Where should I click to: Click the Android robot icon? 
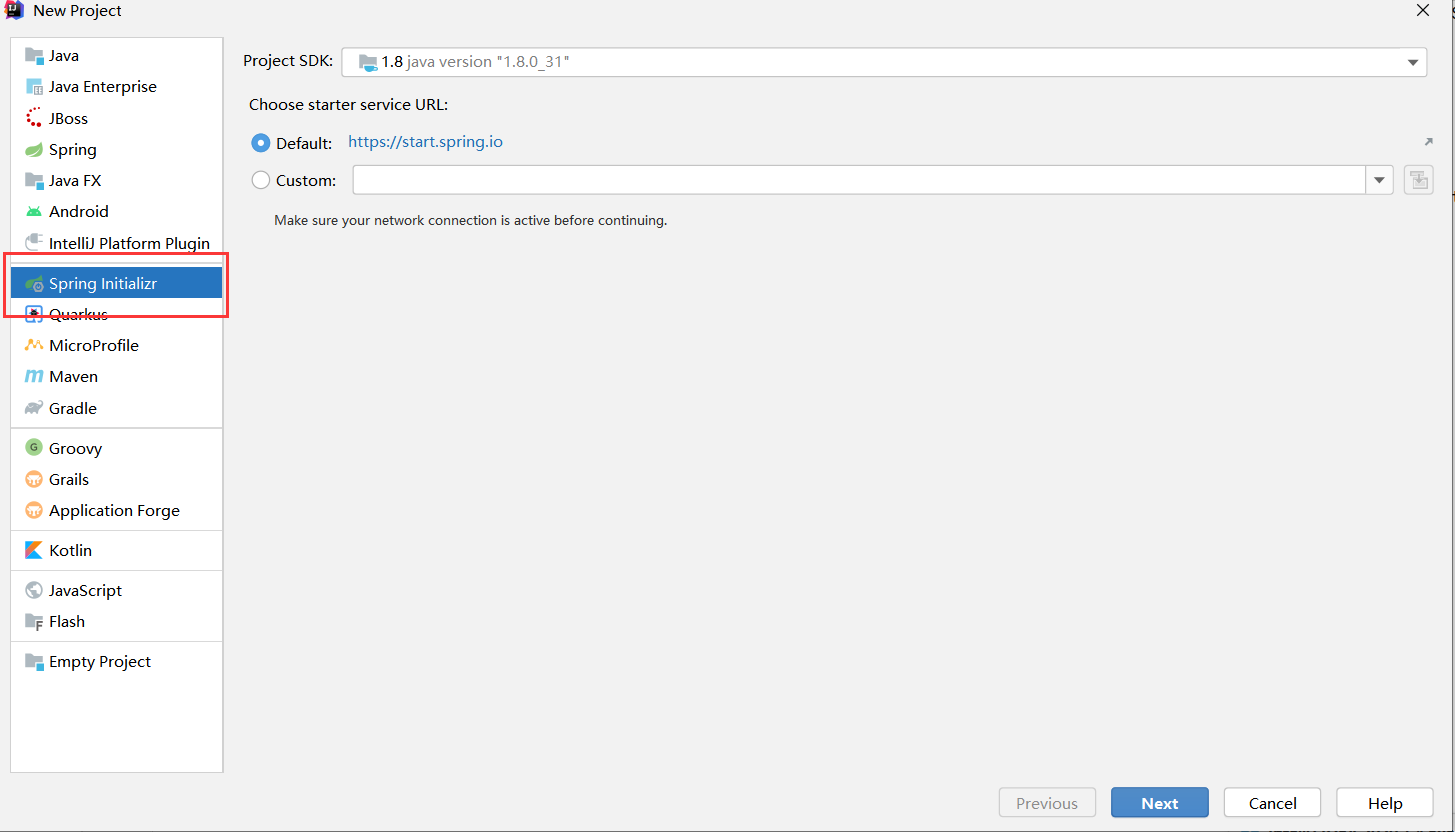click(34, 212)
